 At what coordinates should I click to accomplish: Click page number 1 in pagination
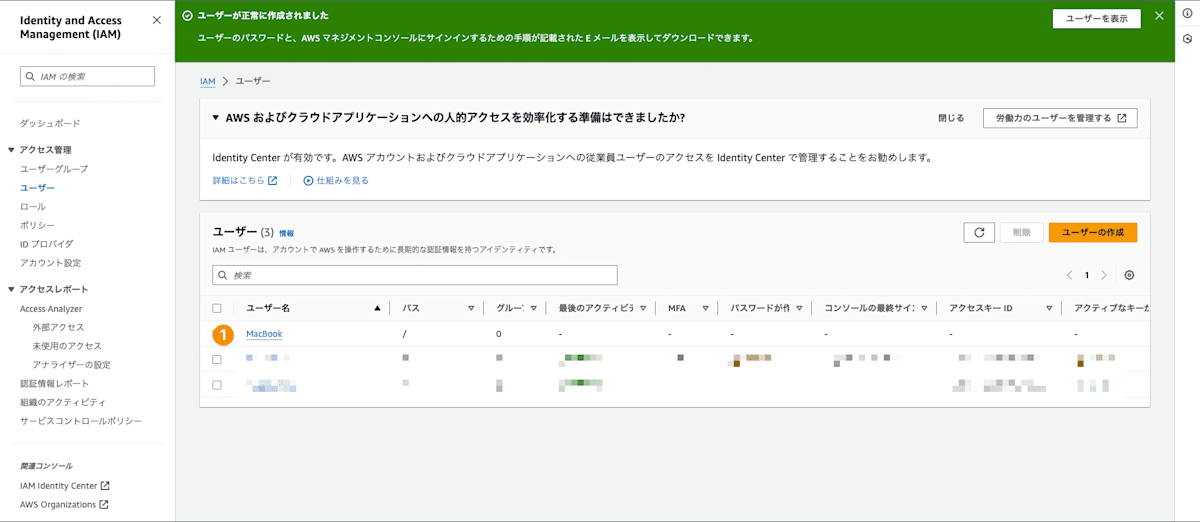point(1087,275)
